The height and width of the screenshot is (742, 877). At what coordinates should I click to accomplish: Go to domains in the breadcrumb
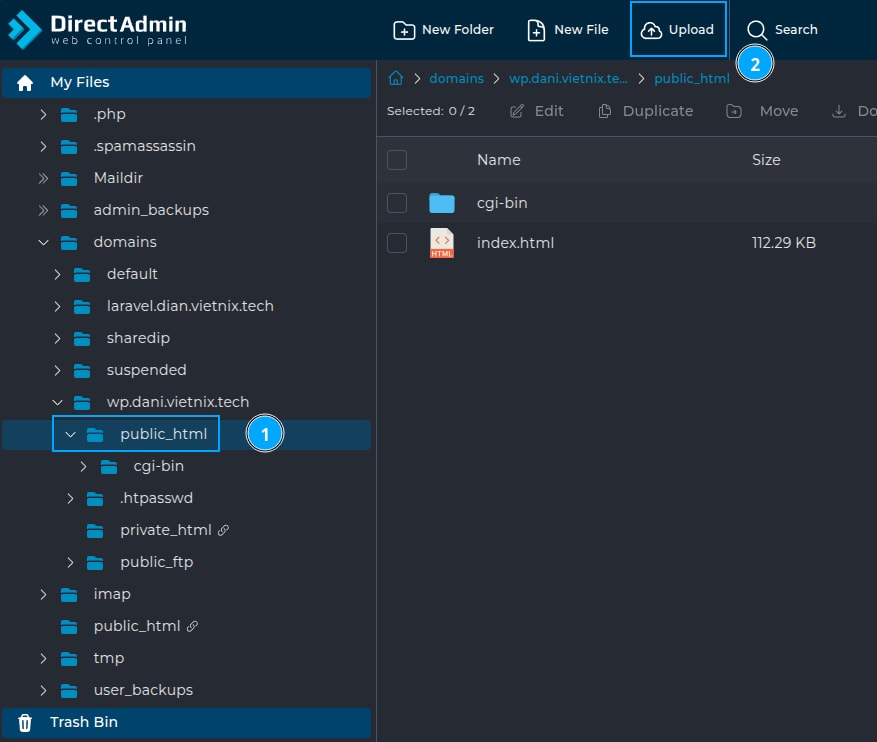pyautogui.click(x=456, y=78)
